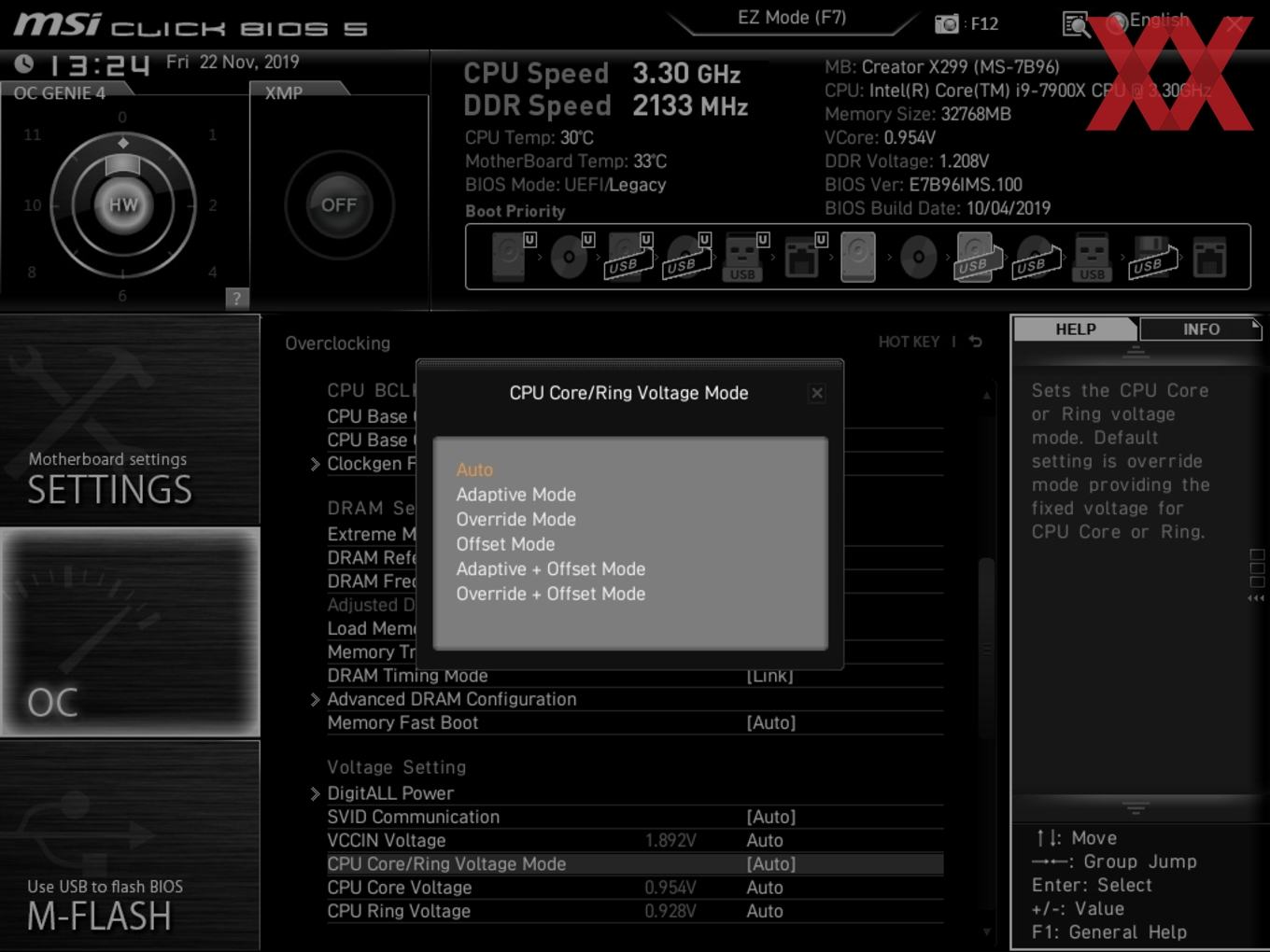
Task: Click the help panel top grip handle
Action: point(1136,351)
